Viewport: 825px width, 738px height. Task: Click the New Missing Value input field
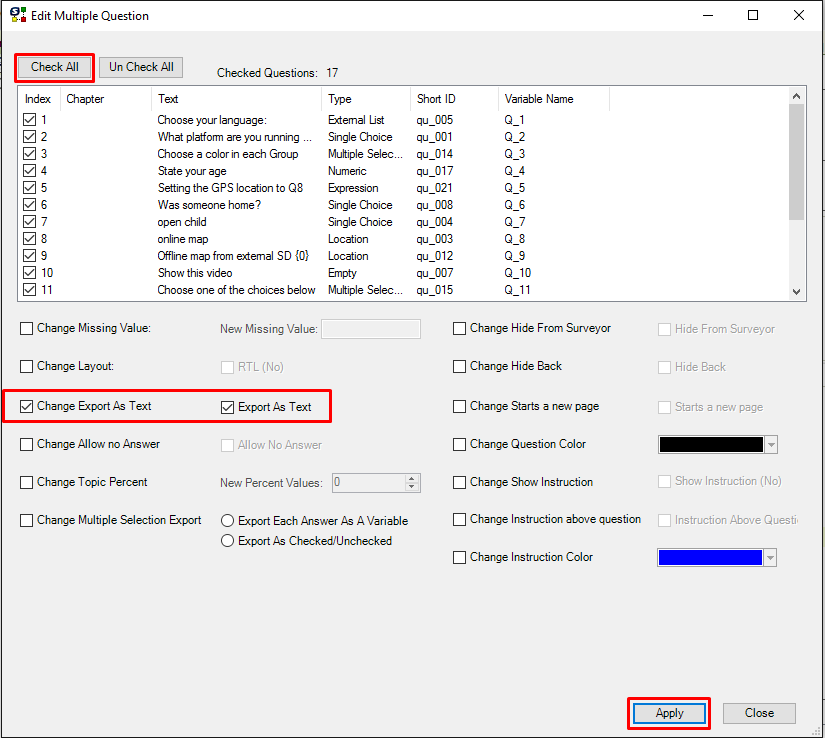point(371,329)
